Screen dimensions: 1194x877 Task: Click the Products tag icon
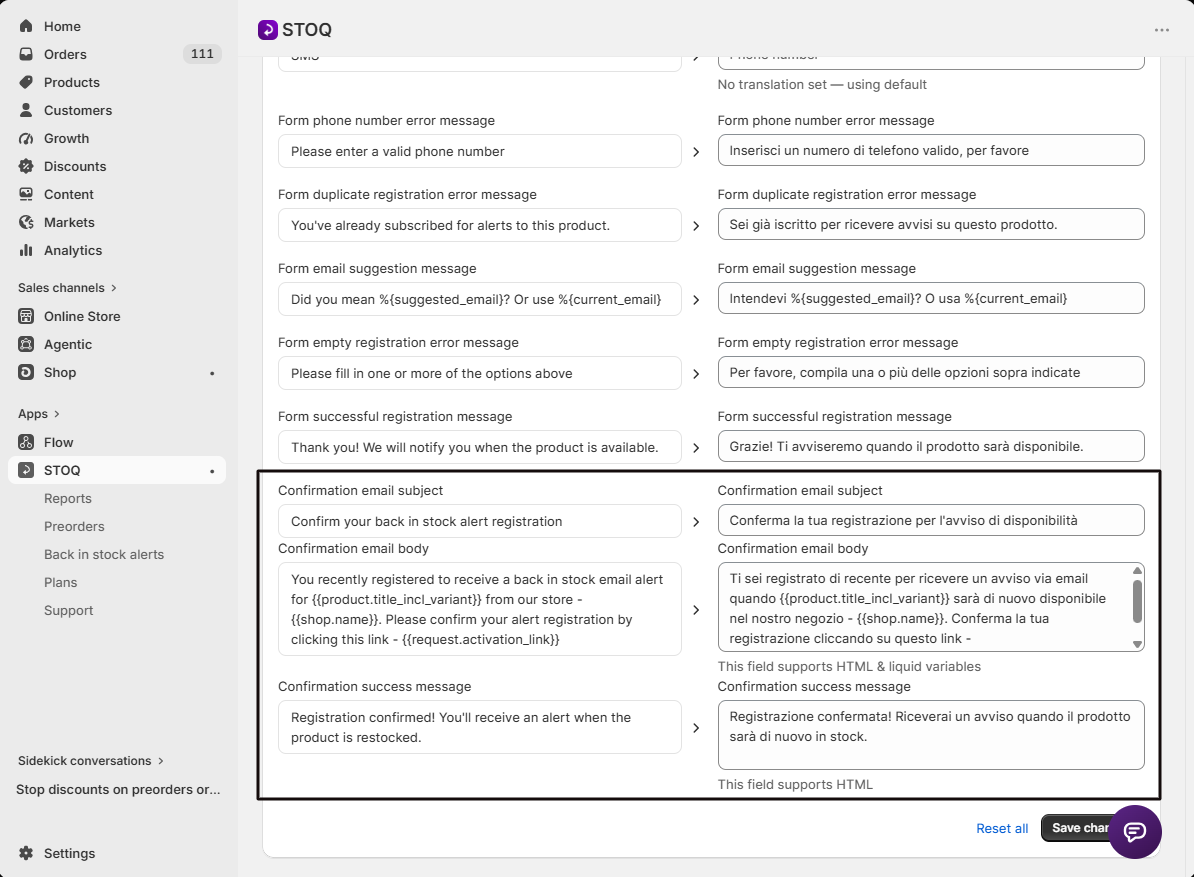(26, 82)
